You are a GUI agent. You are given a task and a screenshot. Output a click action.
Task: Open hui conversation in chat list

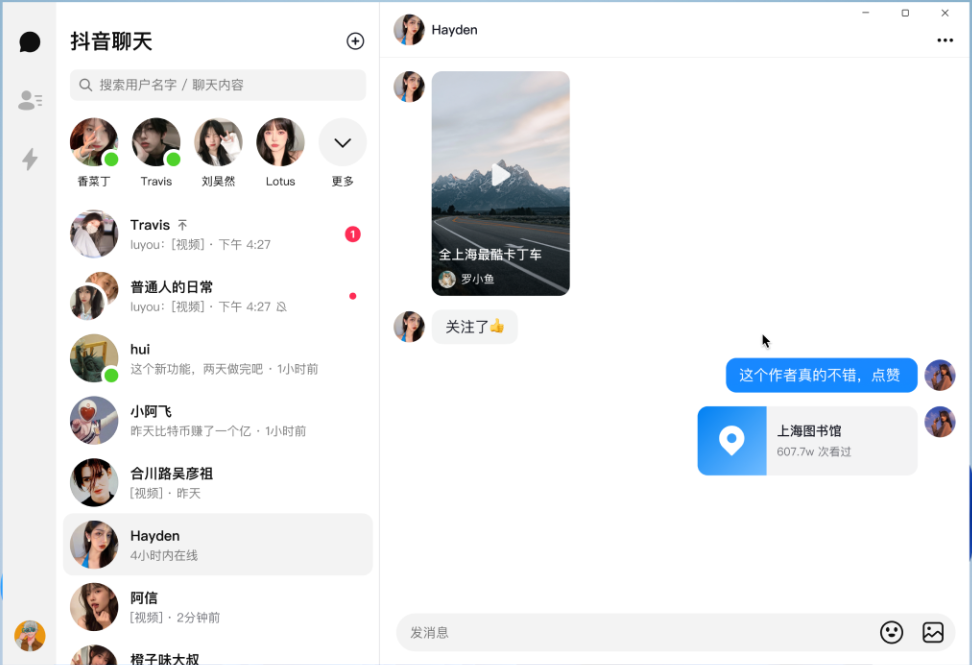pyautogui.click(x=218, y=358)
